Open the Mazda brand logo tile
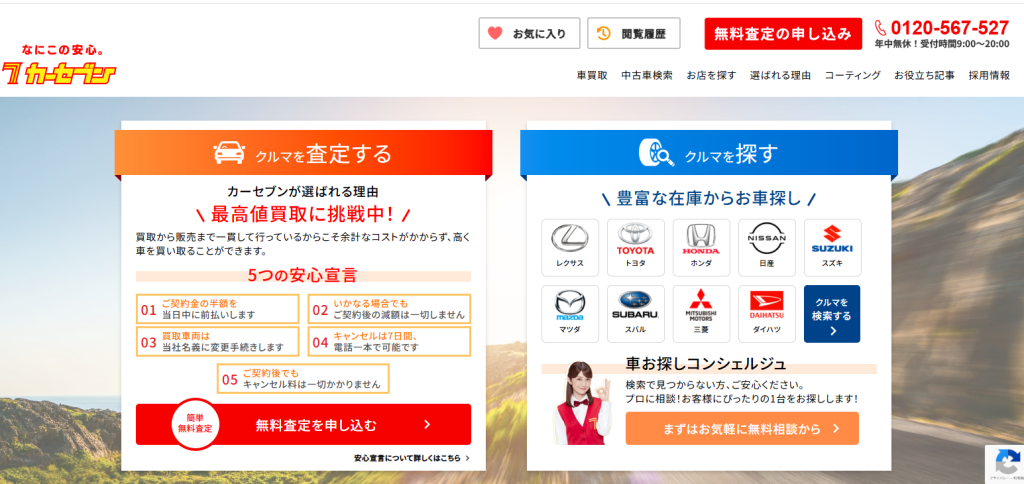 click(570, 313)
